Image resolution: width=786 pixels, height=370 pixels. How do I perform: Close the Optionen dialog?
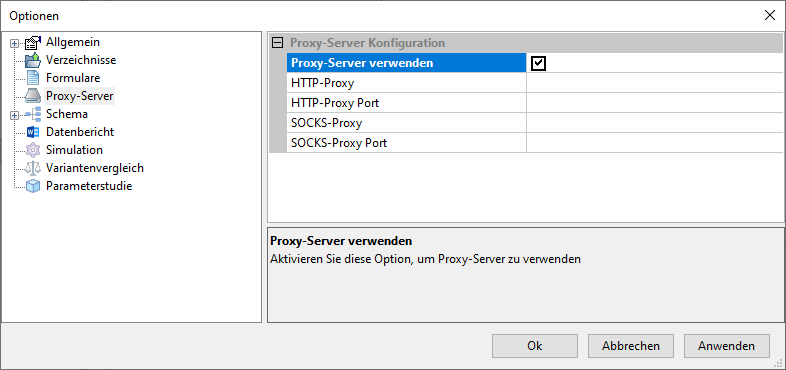coord(769,15)
